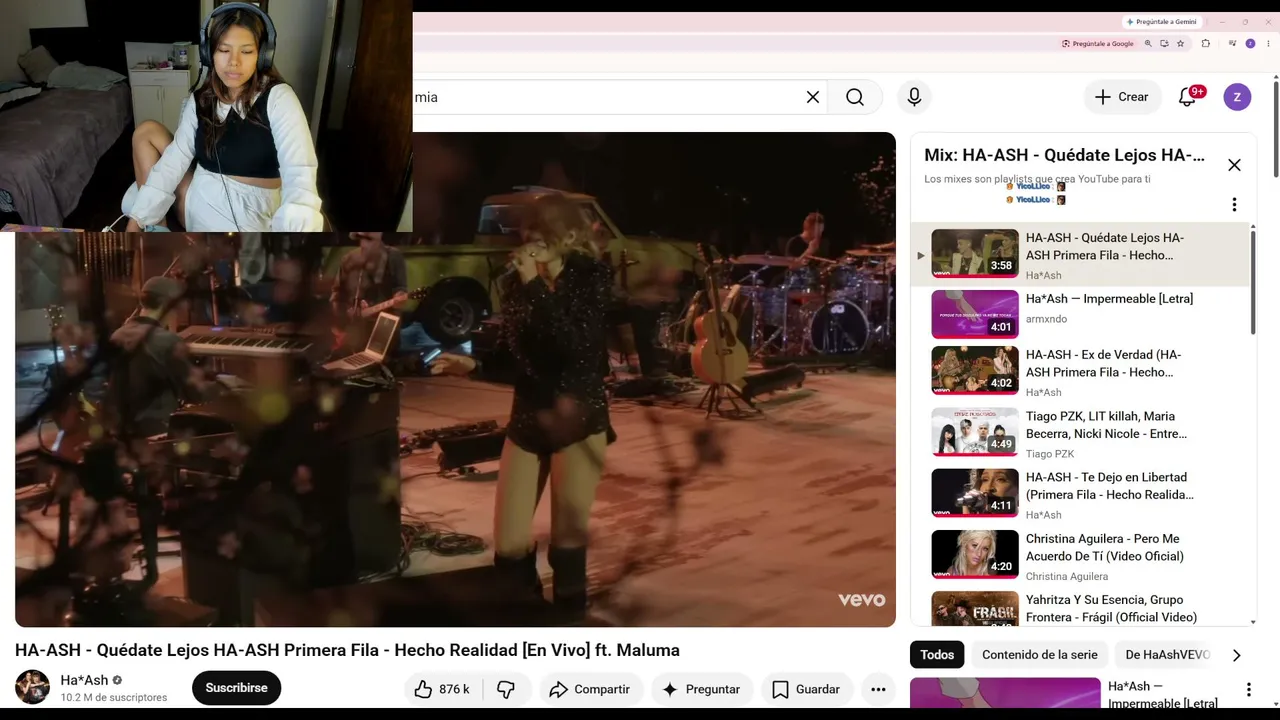Click the 876 k like count
The width and height of the screenshot is (1280, 720).
pos(454,689)
